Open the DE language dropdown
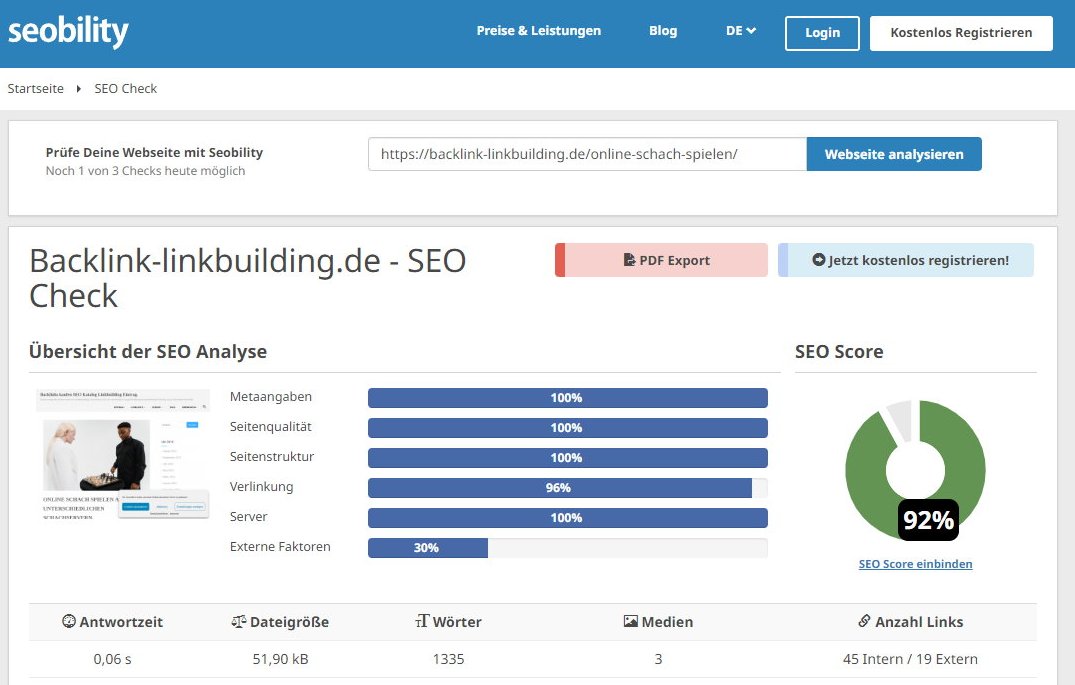 [x=740, y=31]
